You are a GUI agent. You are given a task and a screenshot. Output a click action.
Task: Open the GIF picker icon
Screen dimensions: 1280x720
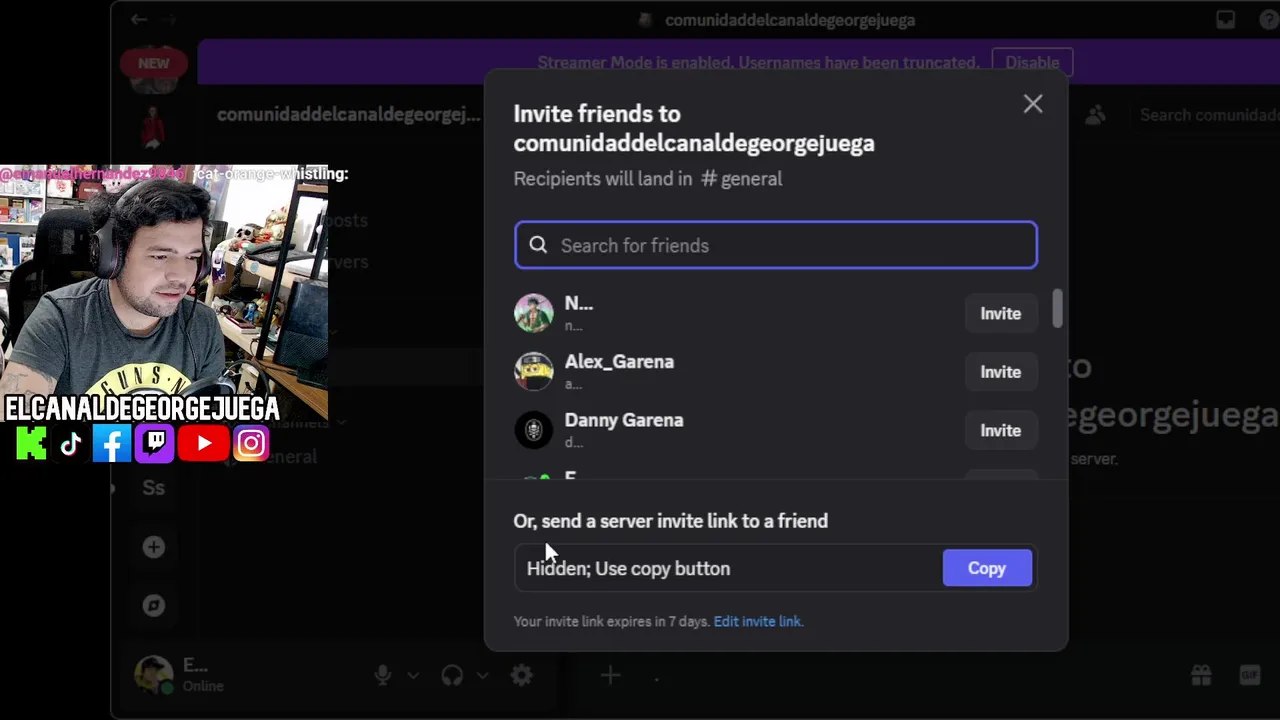point(1250,676)
